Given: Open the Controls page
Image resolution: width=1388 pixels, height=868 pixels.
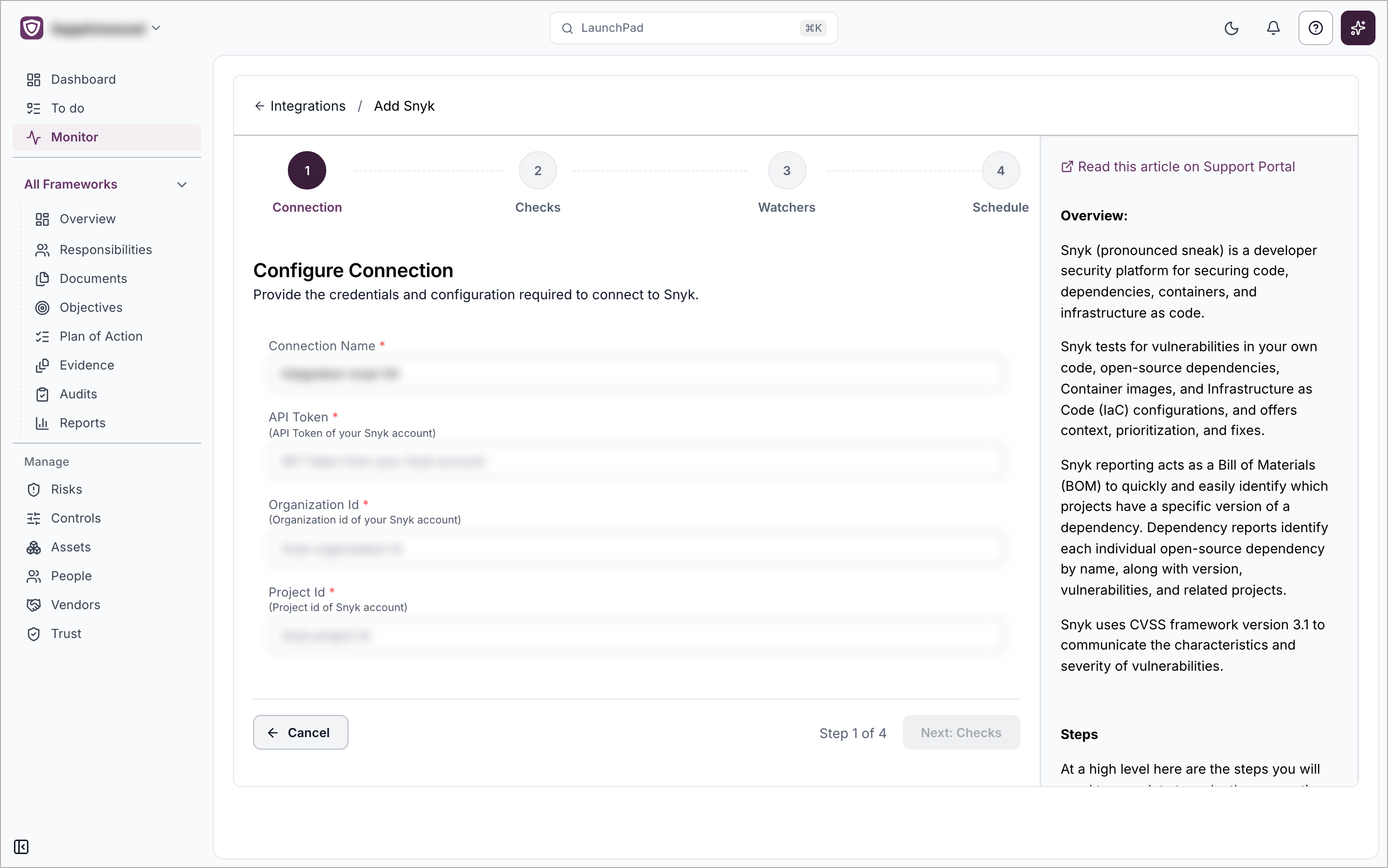Looking at the screenshot, I should click(76, 518).
